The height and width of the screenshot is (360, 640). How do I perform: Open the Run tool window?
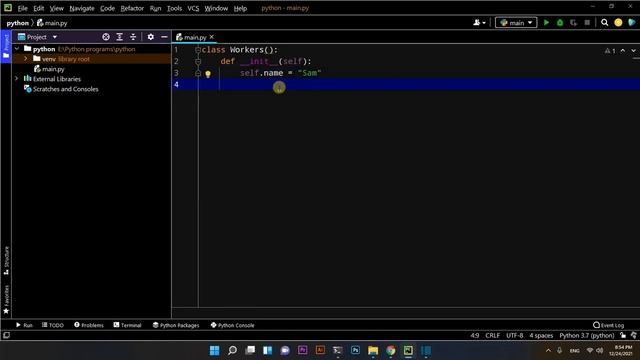click(24, 325)
